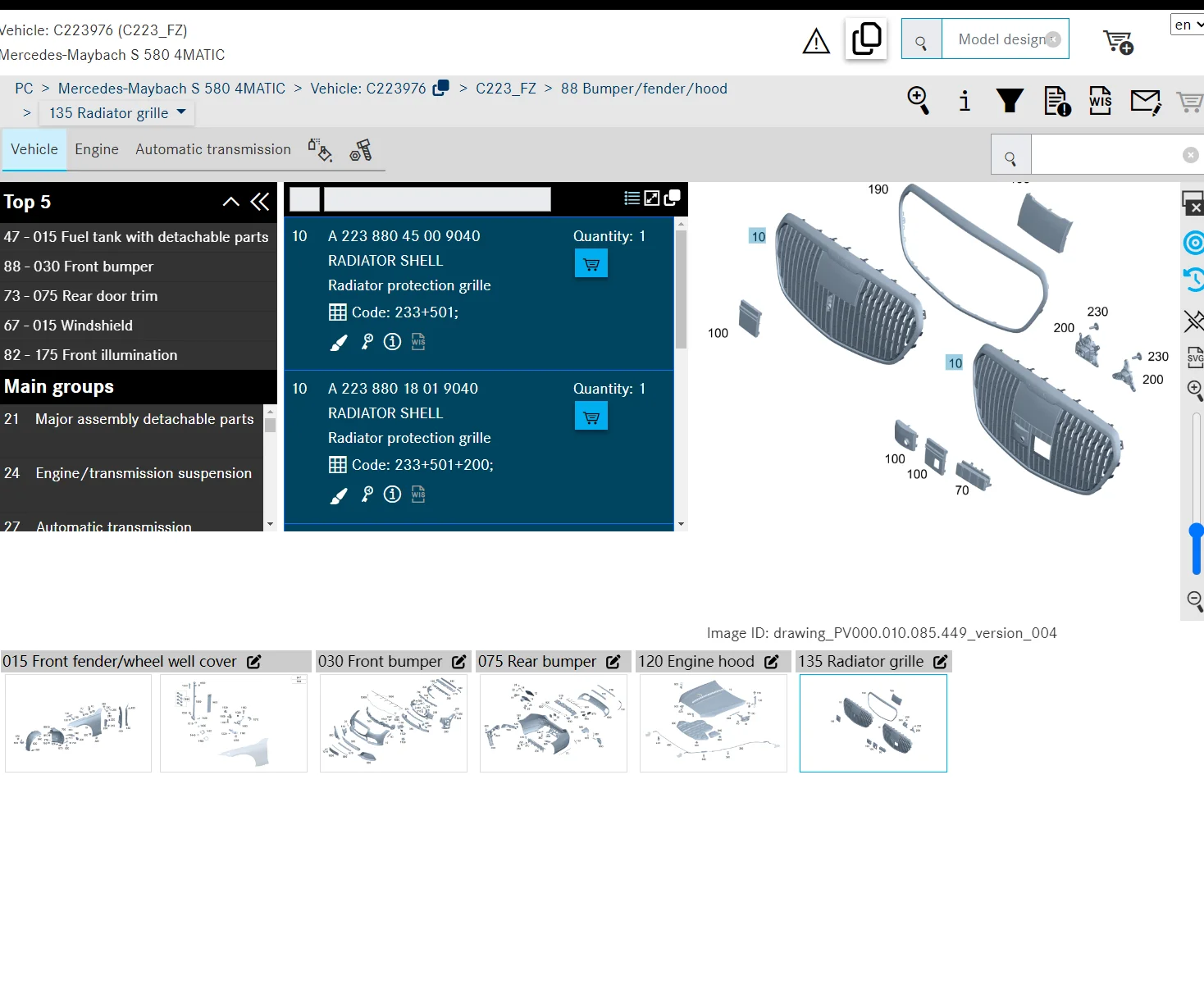Open the document with exclamation notes icon

(1057, 101)
